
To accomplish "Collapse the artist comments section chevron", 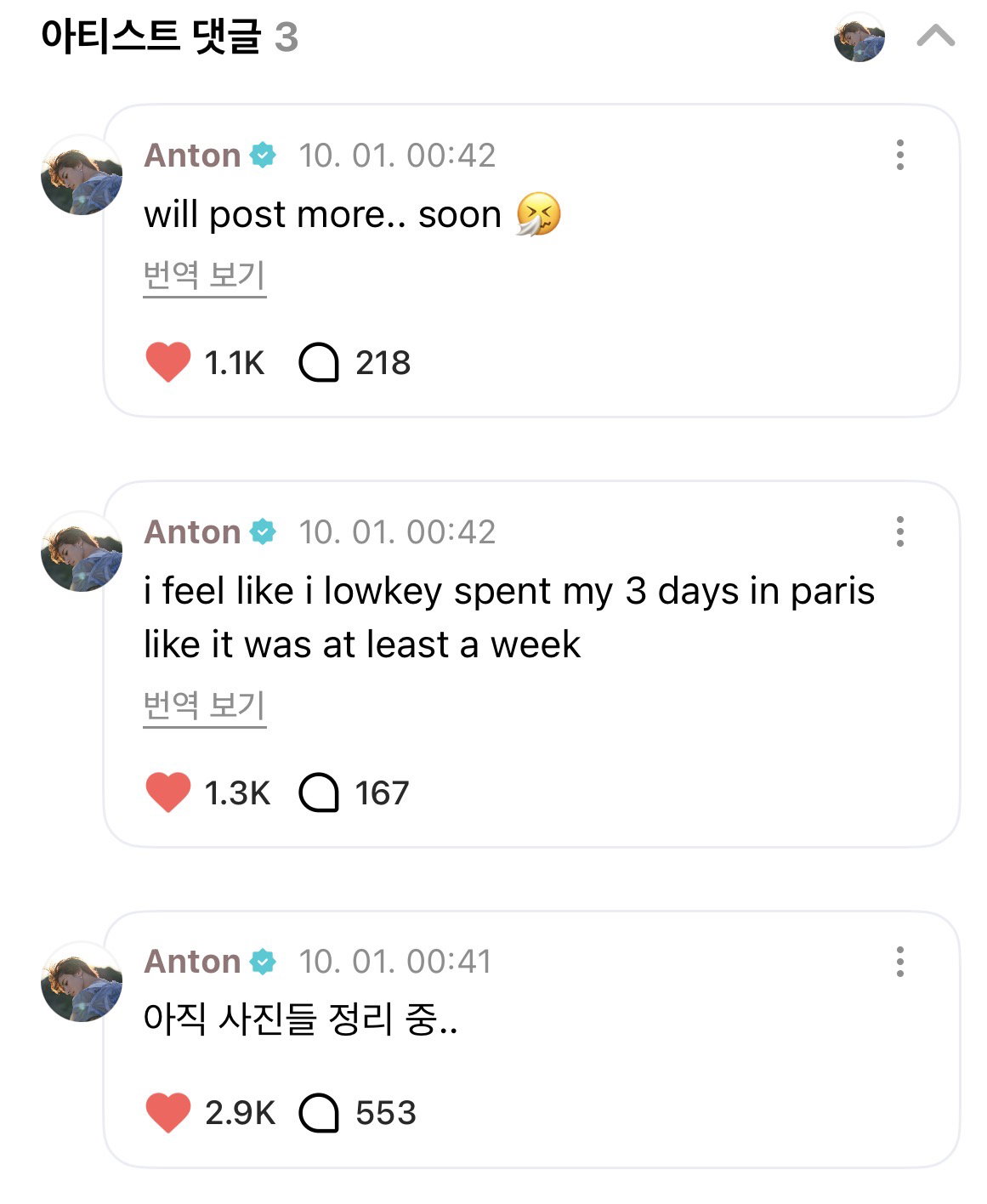I will pyautogui.click(x=935, y=37).
